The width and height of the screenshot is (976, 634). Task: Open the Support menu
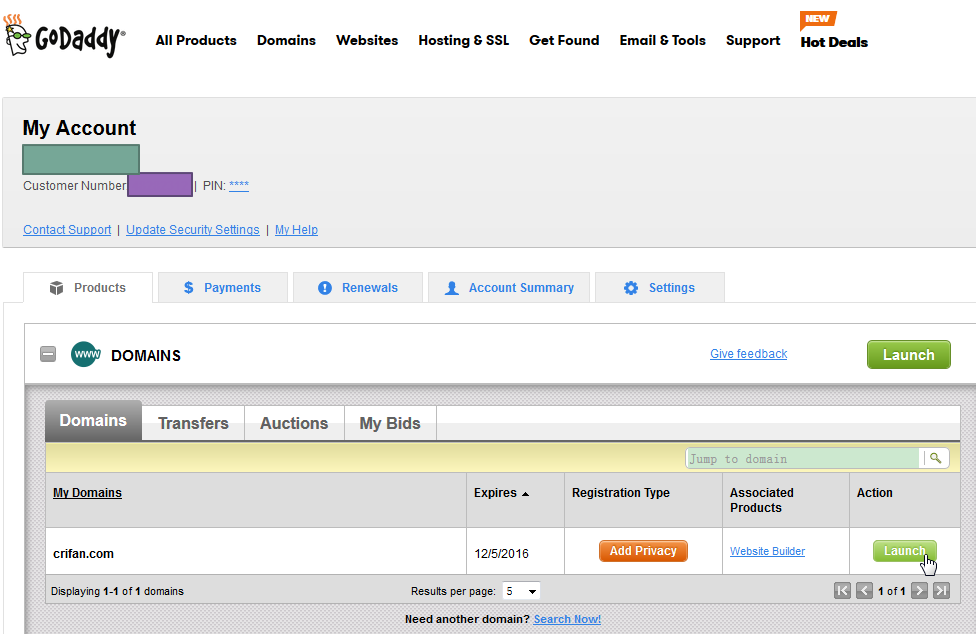pos(753,40)
